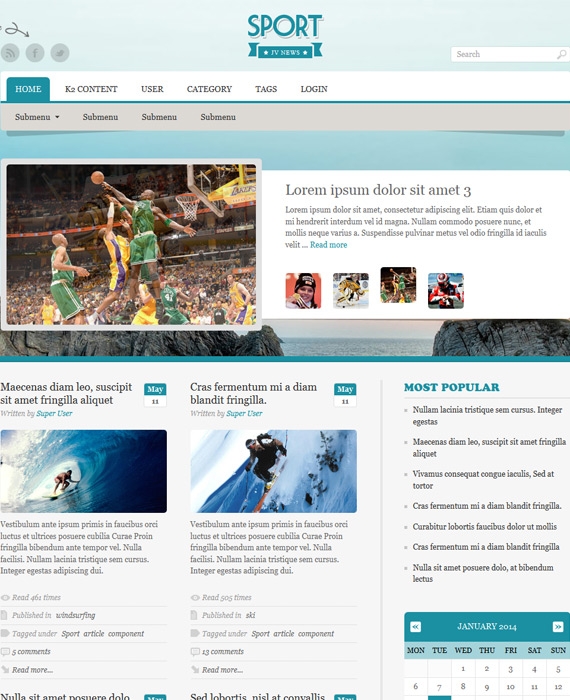Open the 13 comments link
This screenshot has width=570, height=700.
223,651
